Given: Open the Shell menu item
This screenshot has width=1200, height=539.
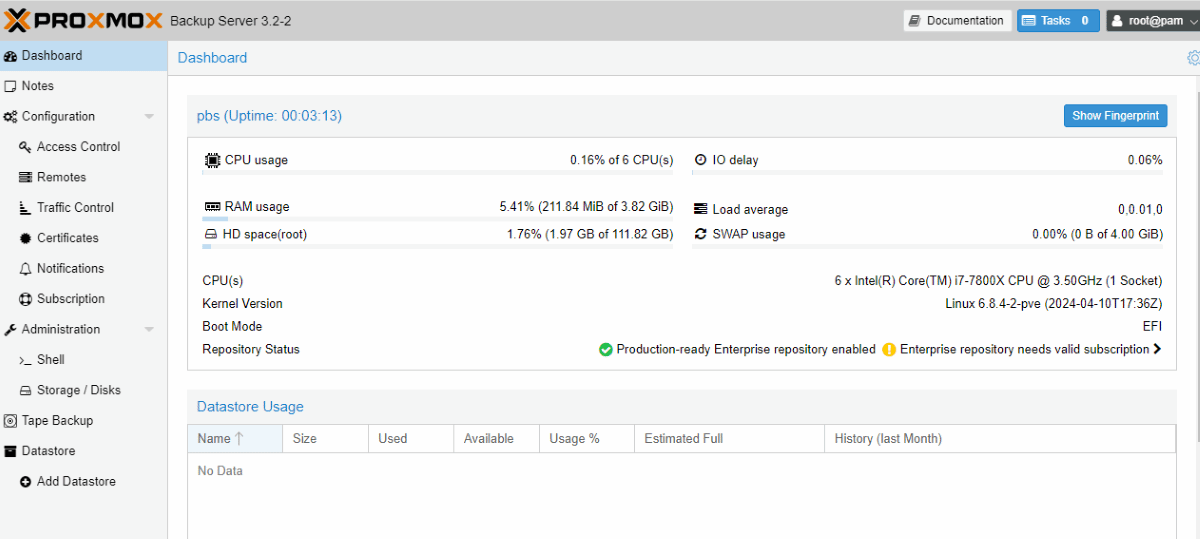Looking at the screenshot, I should tap(50, 360).
